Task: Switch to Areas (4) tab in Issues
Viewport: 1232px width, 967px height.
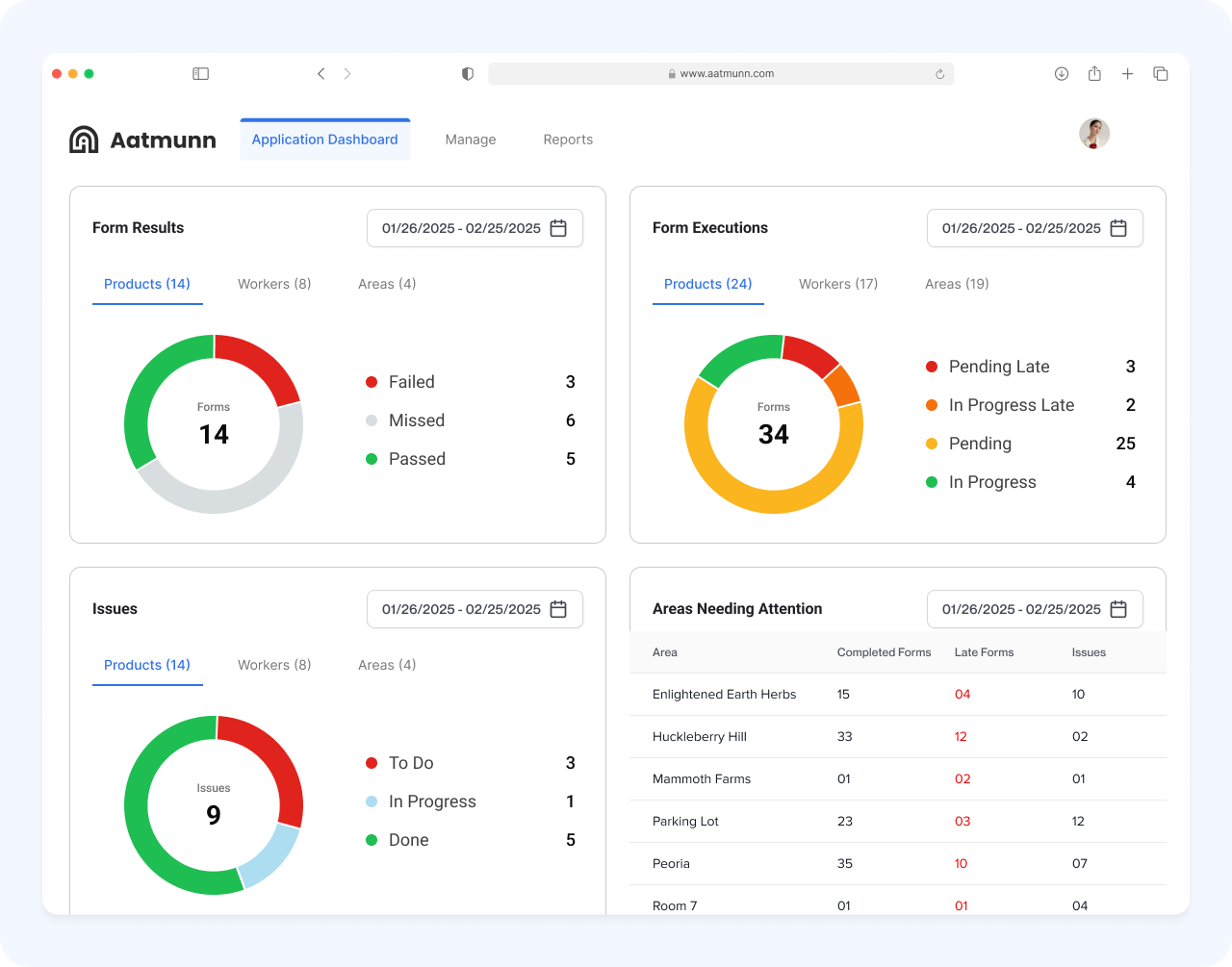Action: [387, 665]
